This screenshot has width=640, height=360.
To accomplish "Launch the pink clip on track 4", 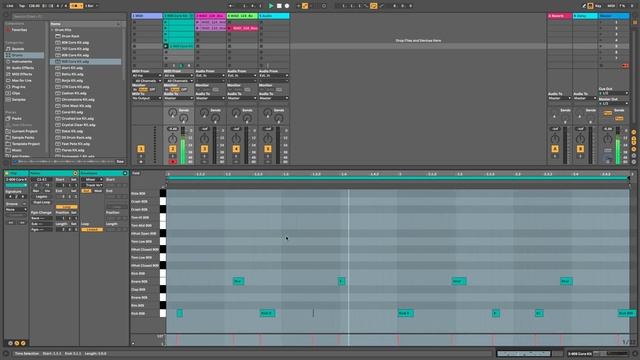I will tap(229, 28).
